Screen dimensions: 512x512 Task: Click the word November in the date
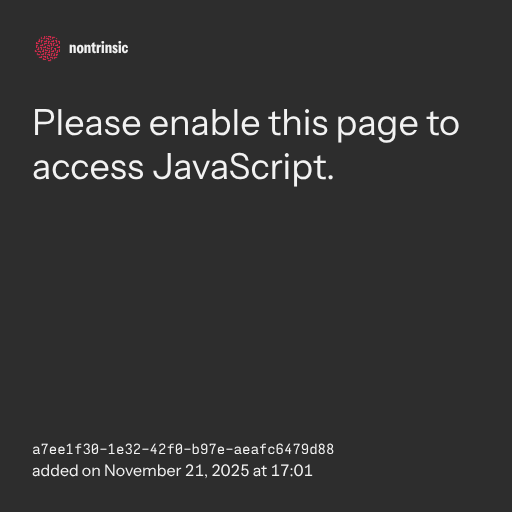coord(143,471)
